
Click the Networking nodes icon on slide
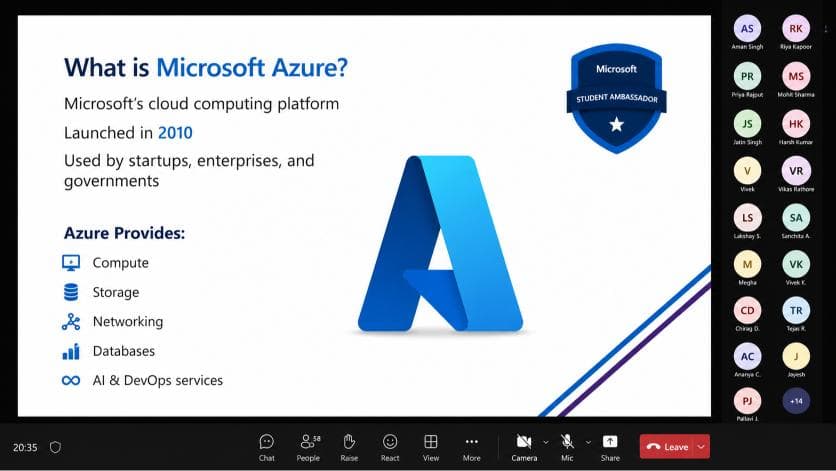[x=71, y=322]
